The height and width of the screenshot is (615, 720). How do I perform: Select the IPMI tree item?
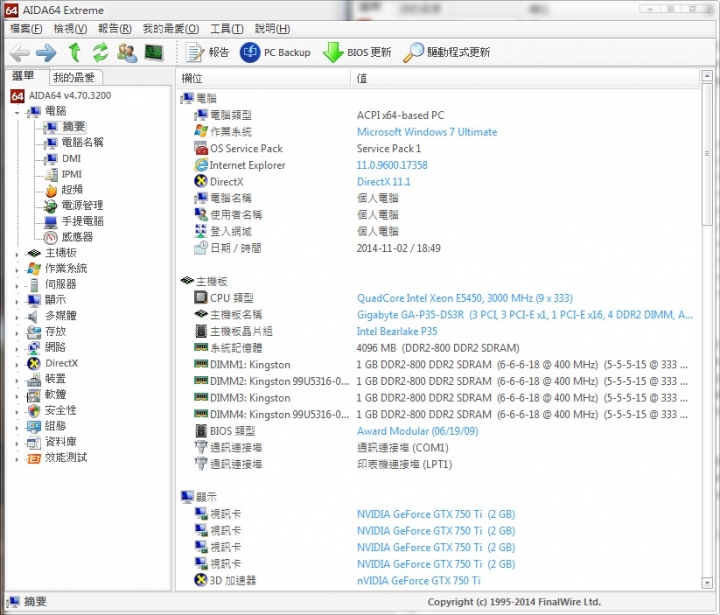(x=72, y=174)
